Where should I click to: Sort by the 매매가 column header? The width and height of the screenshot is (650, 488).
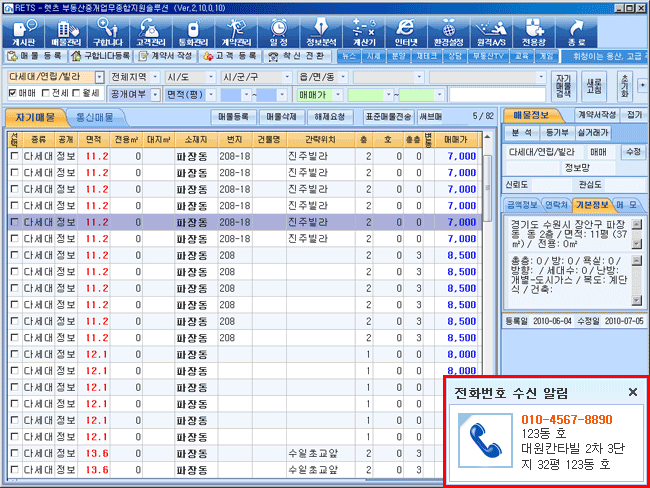click(x=456, y=140)
